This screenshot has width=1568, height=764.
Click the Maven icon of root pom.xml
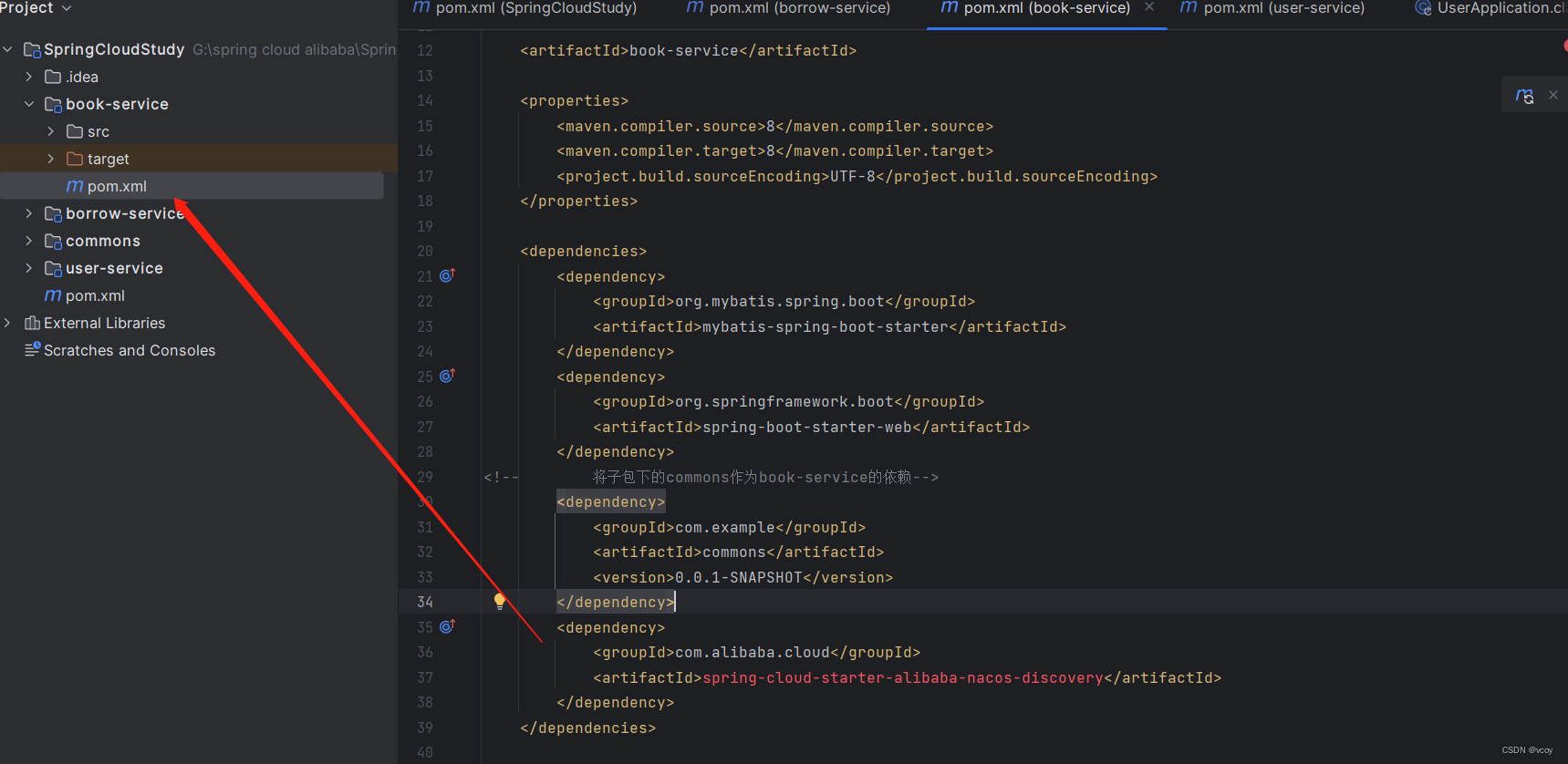point(53,295)
